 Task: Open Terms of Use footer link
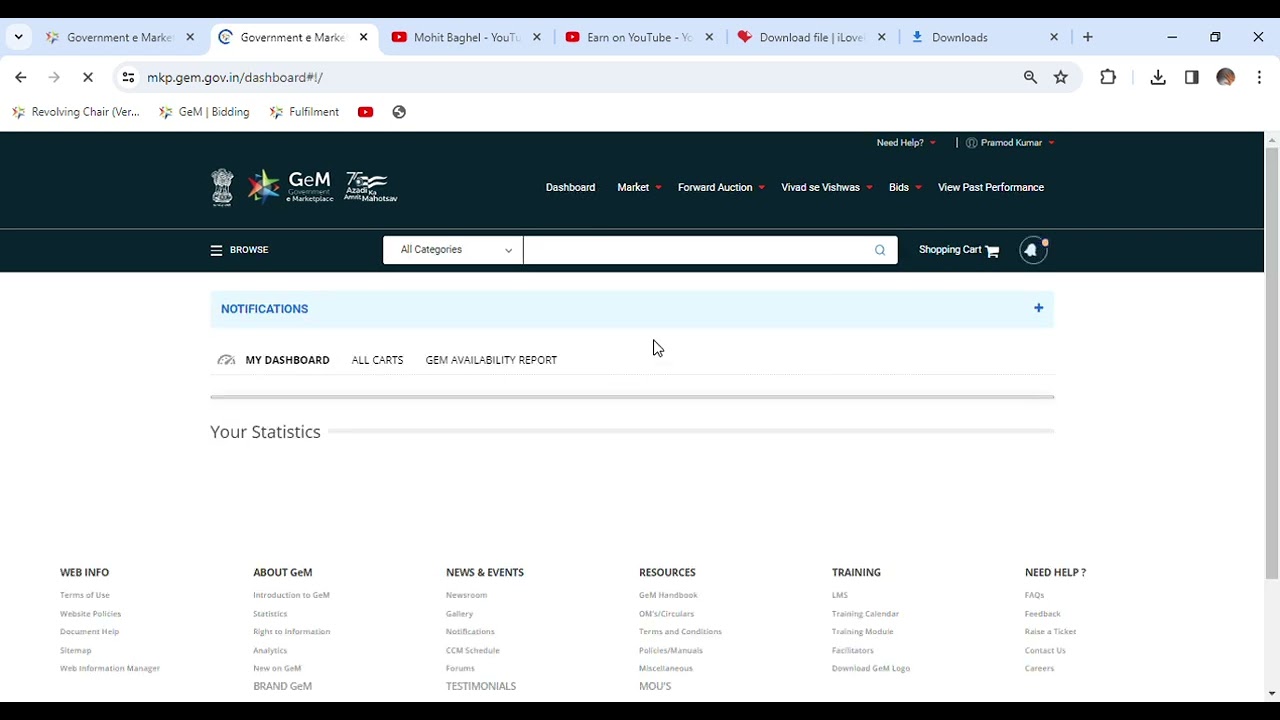pyautogui.click(x=85, y=595)
